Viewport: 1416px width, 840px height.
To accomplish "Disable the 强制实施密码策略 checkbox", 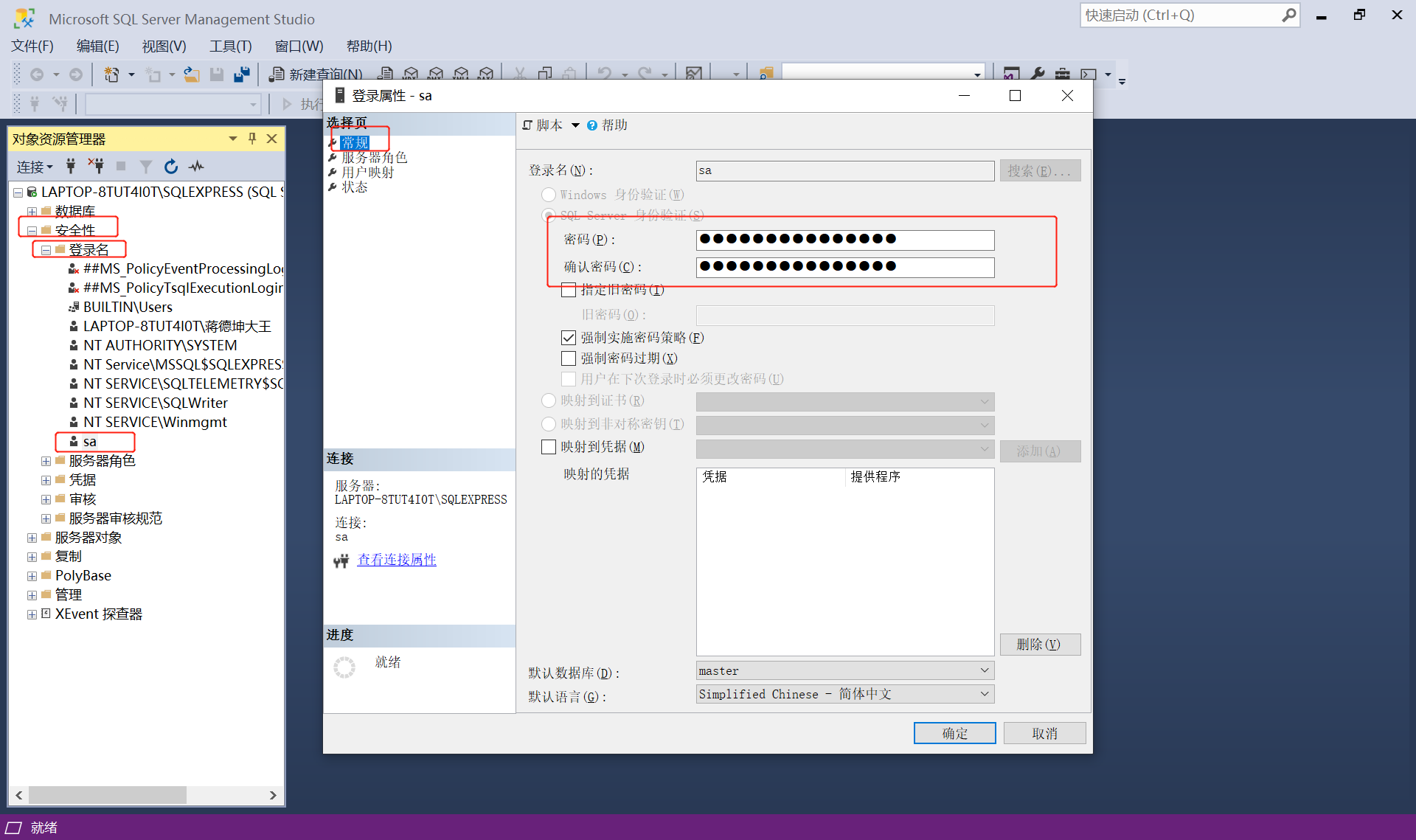I will pyautogui.click(x=569, y=337).
